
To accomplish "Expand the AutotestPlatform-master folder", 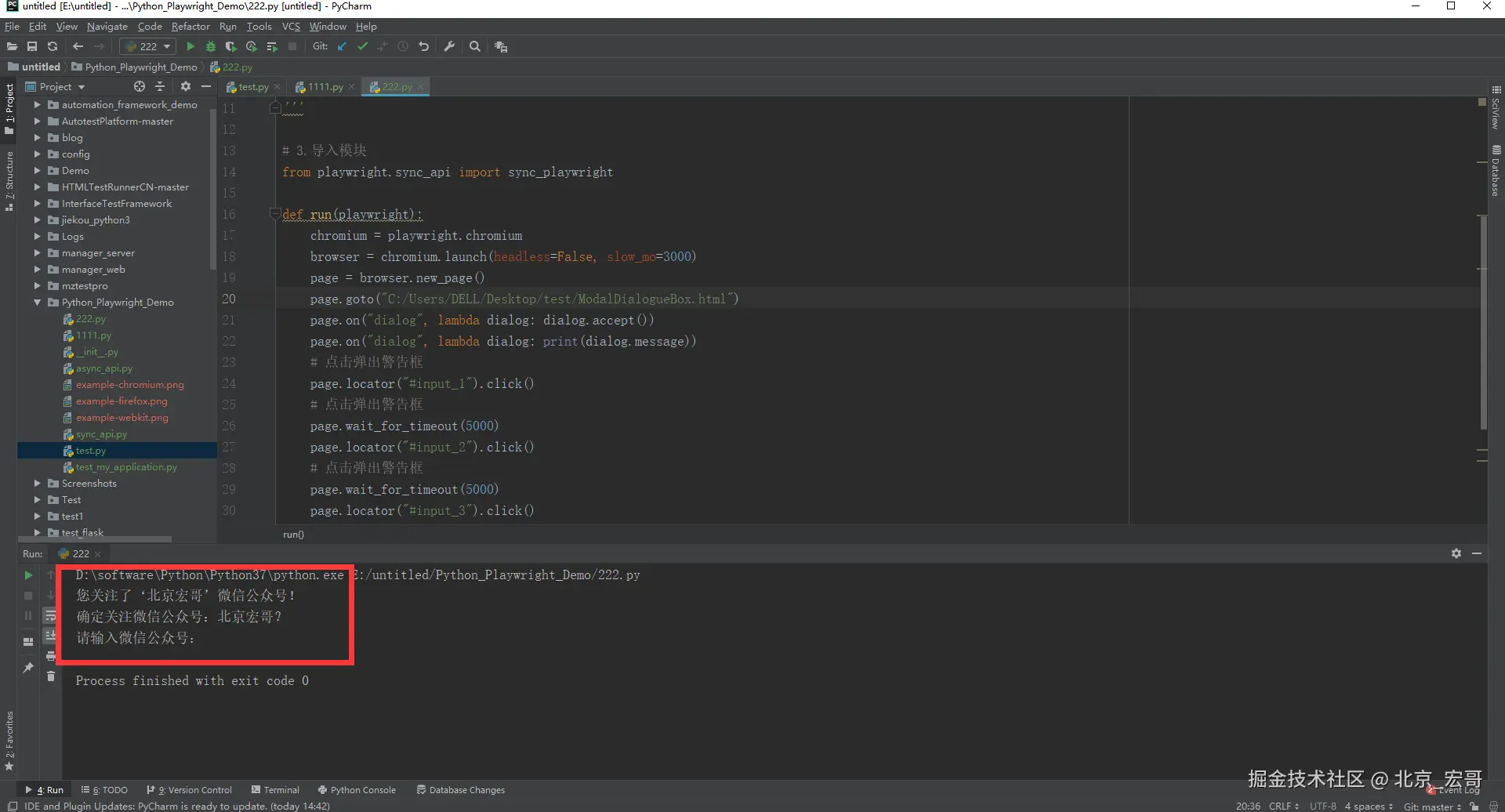I will click(x=37, y=121).
